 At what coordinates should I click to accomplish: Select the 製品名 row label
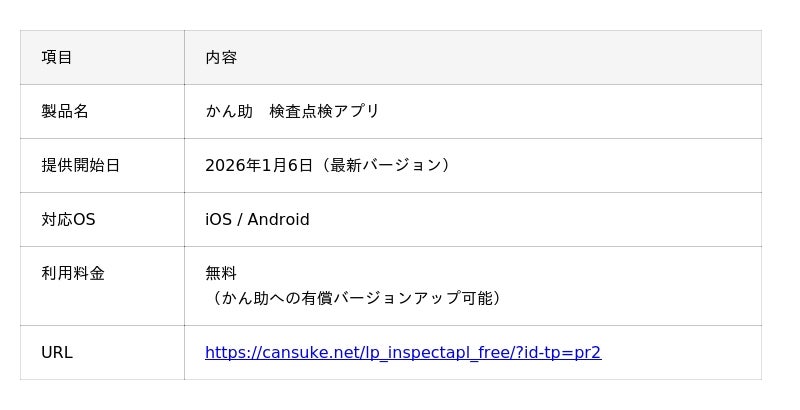(x=65, y=111)
